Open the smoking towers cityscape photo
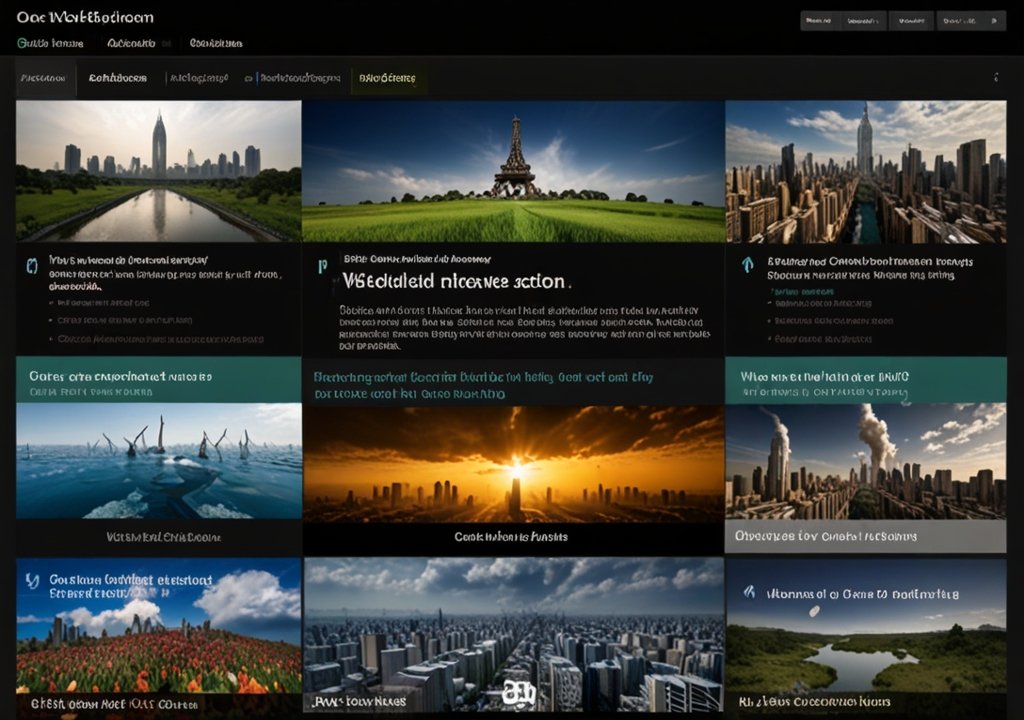 click(865, 462)
